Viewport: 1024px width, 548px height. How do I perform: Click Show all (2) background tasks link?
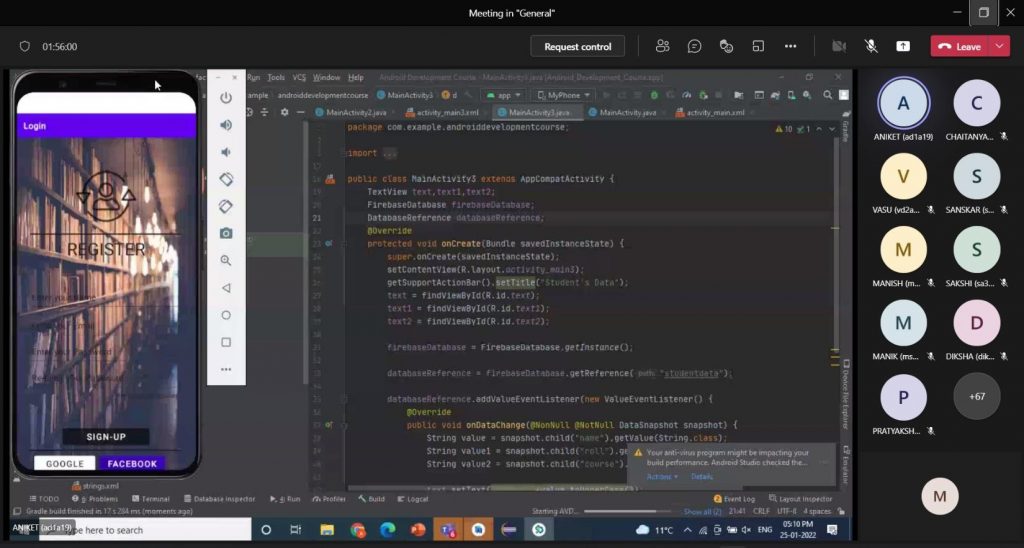click(703, 511)
